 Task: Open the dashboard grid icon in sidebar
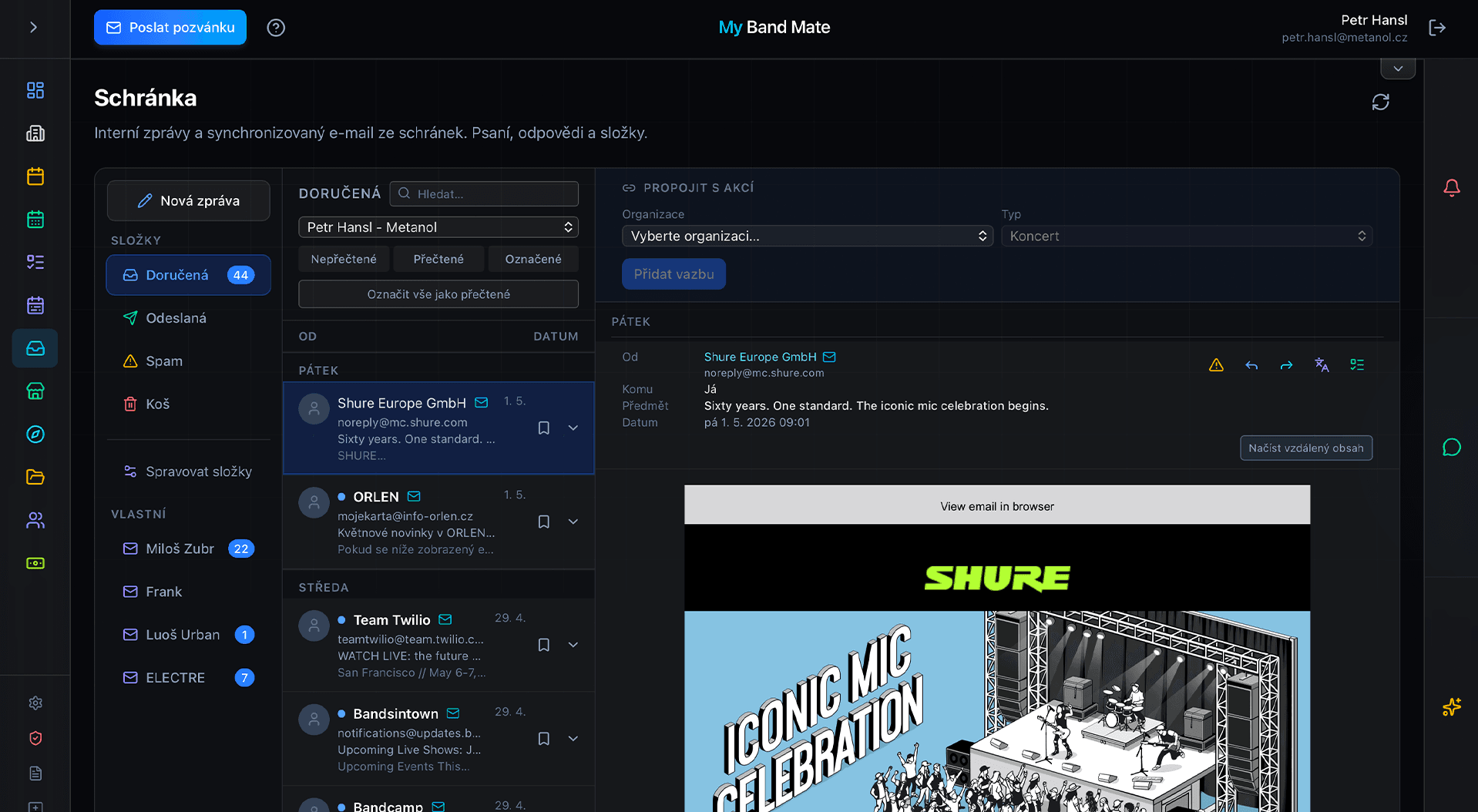click(x=35, y=90)
